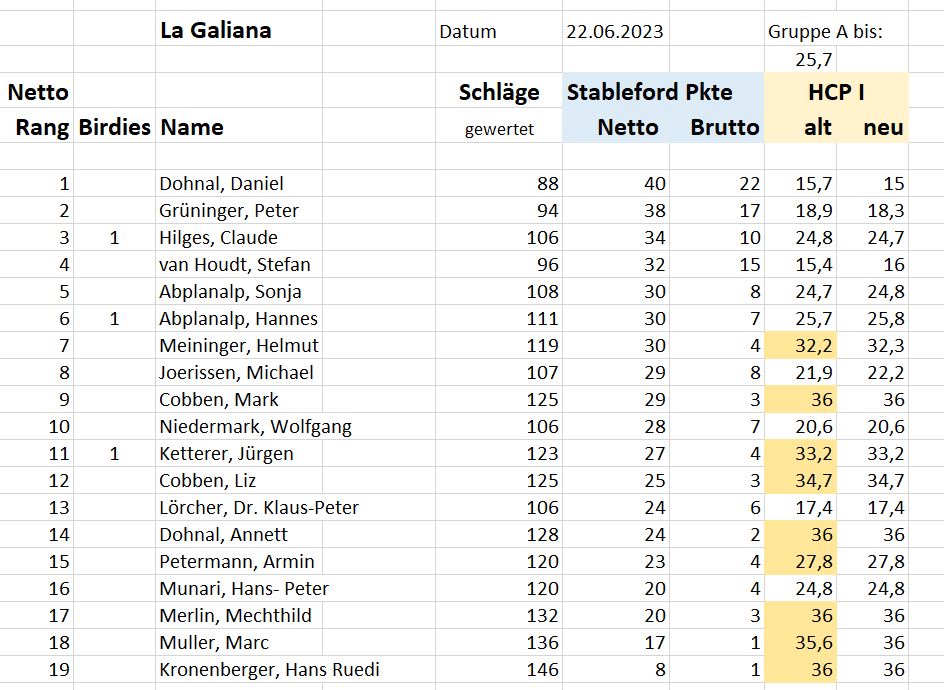Select the name Niedermark, Wolfgang
944x690 pixels.
point(255,427)
